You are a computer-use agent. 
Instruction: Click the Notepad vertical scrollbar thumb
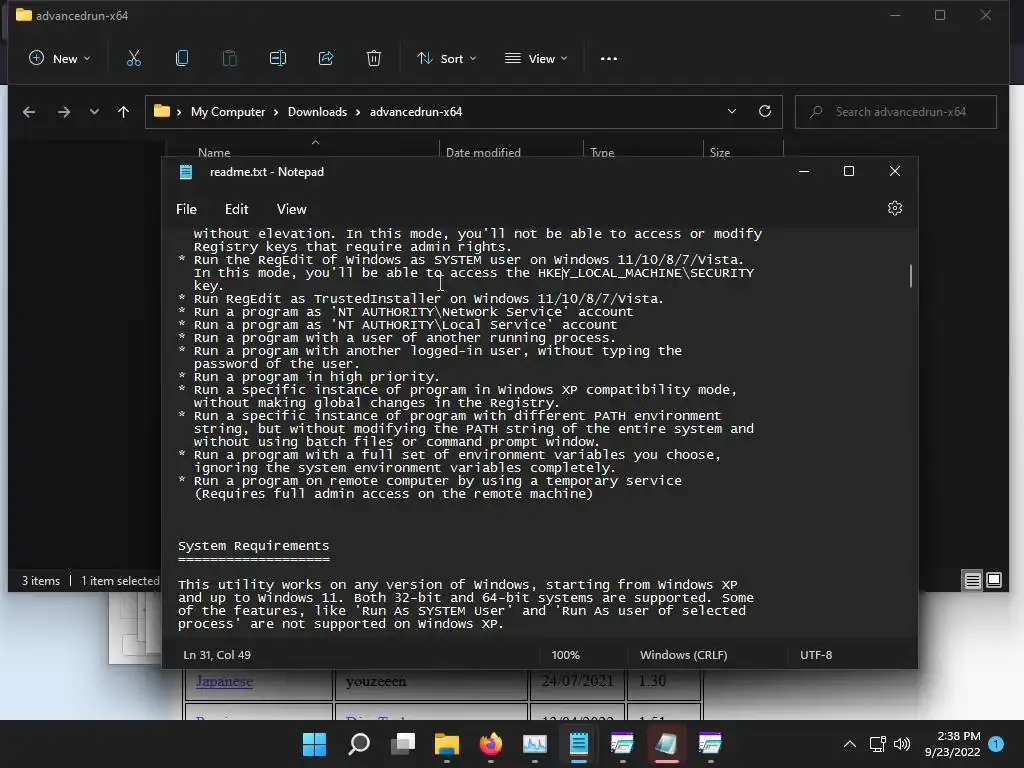tap(910, 275)
